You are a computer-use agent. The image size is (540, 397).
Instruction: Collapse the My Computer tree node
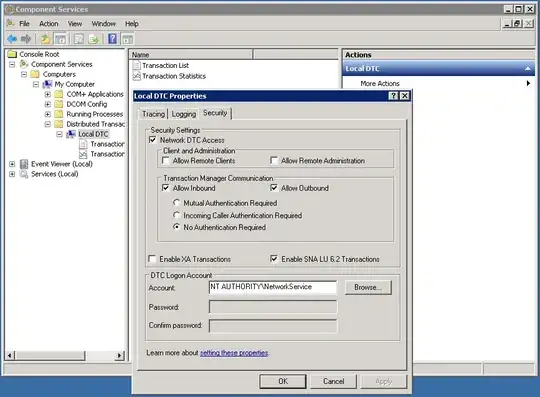point(36,84)
